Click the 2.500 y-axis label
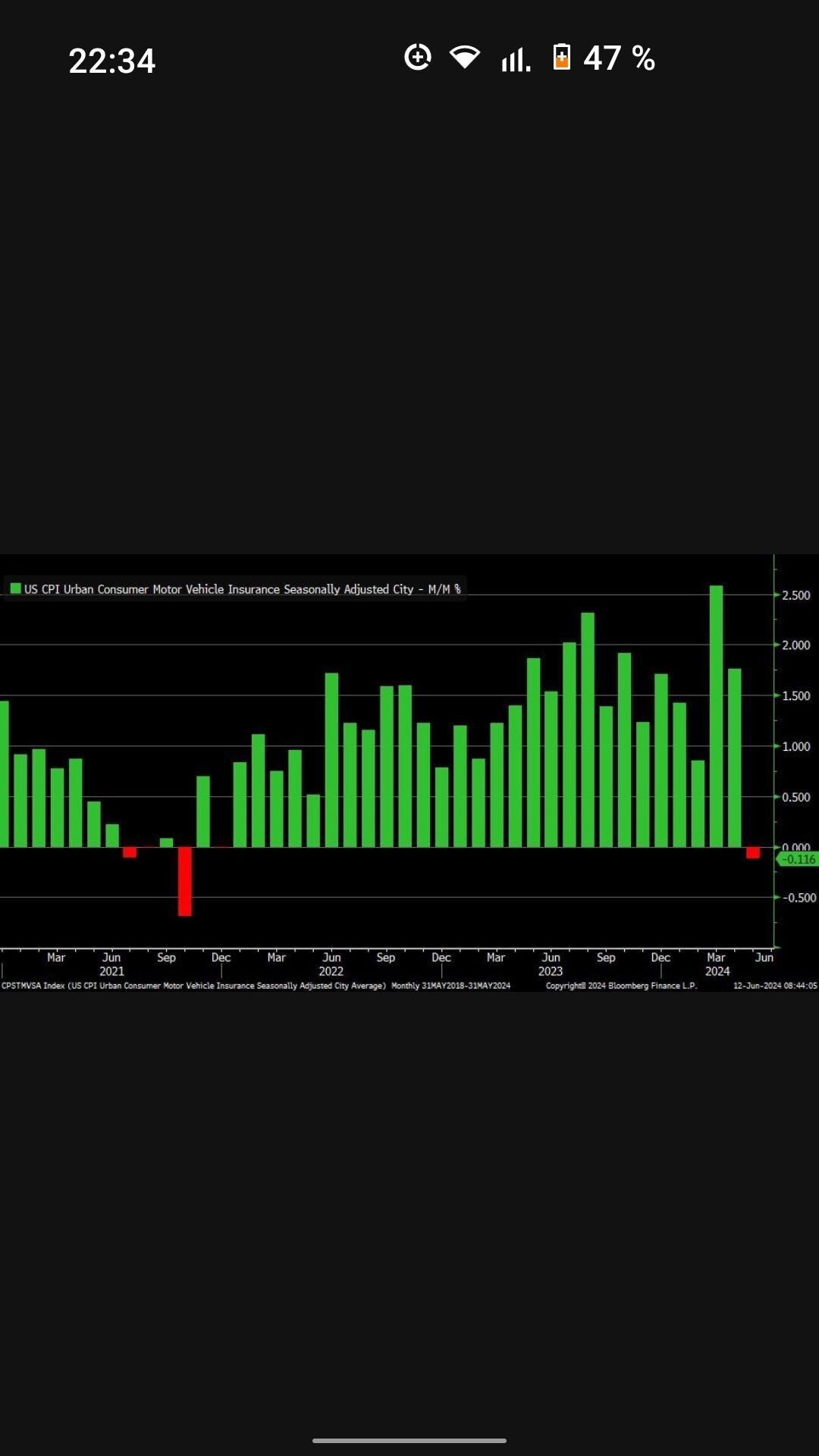 click(795, 595)
